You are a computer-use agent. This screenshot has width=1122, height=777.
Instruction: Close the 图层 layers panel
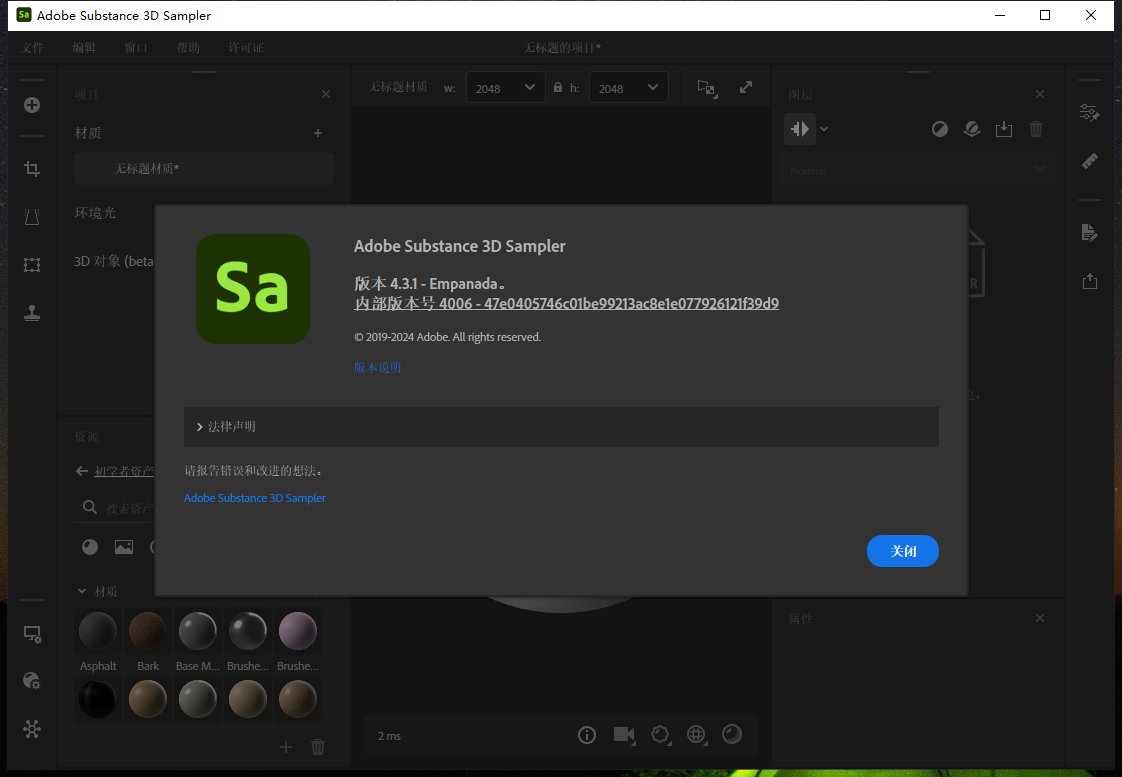pyautogui.click(x=1040, y=94)
